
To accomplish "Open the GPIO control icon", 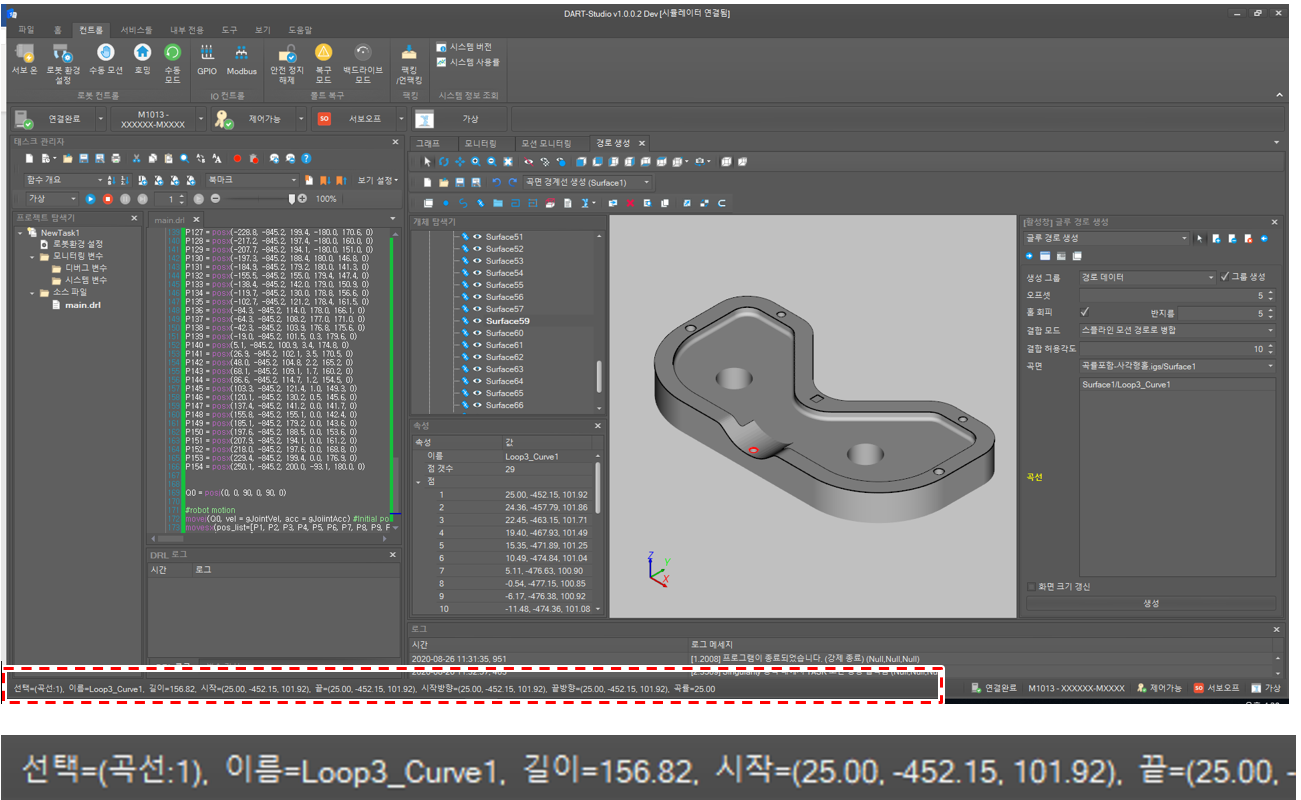I will 207,53.
